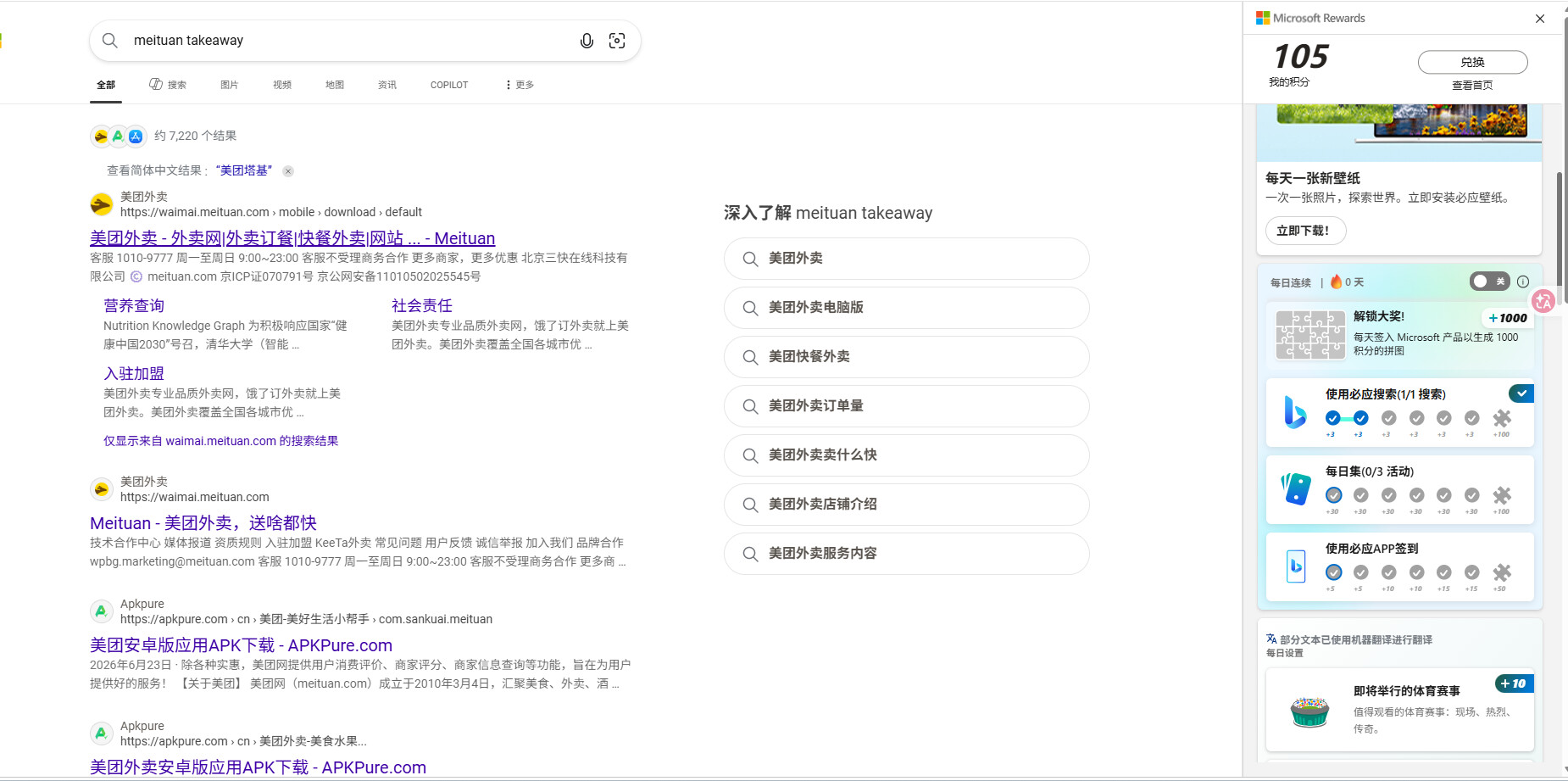Click the completed checkmark on 使用必应搜索 card
The width and height of the screenshot is (1568, 781).
tap(1521, 393)
